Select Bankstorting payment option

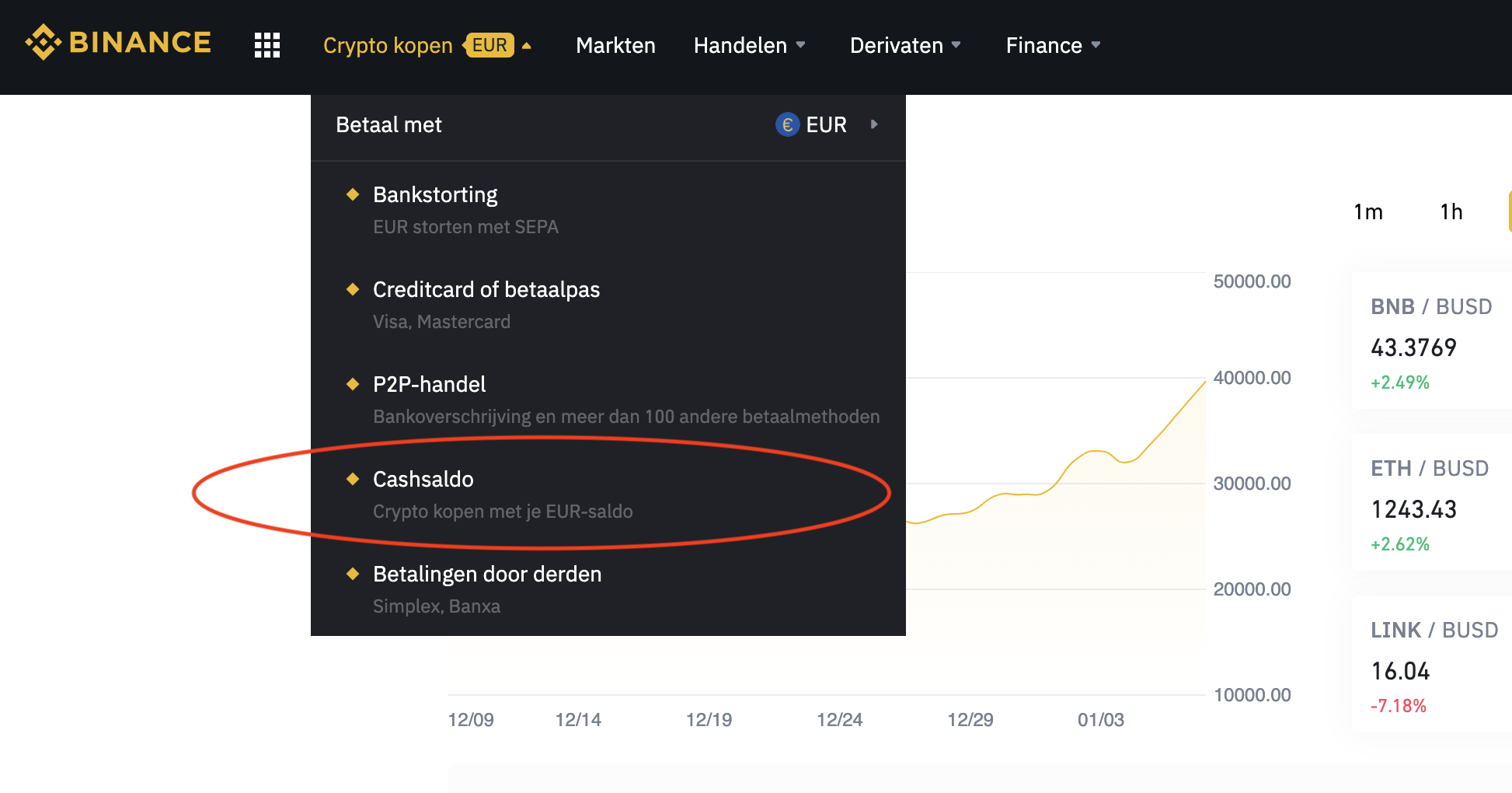coord(608,210)
